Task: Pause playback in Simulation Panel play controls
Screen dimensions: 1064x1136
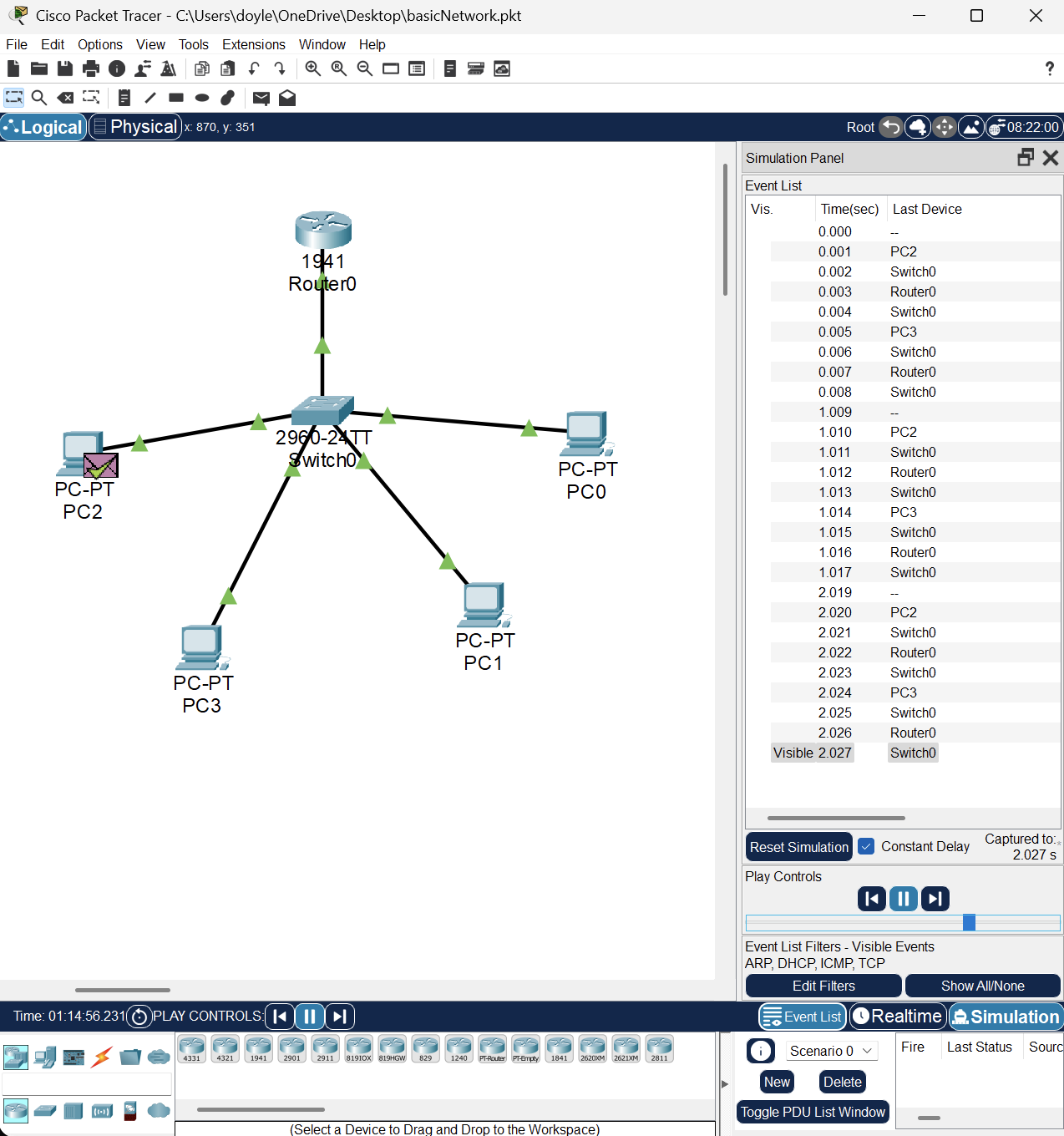Action: coord(904,899)
